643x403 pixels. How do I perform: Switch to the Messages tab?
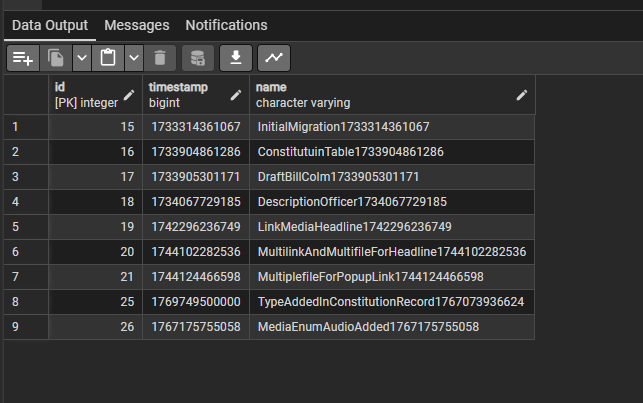137,25
